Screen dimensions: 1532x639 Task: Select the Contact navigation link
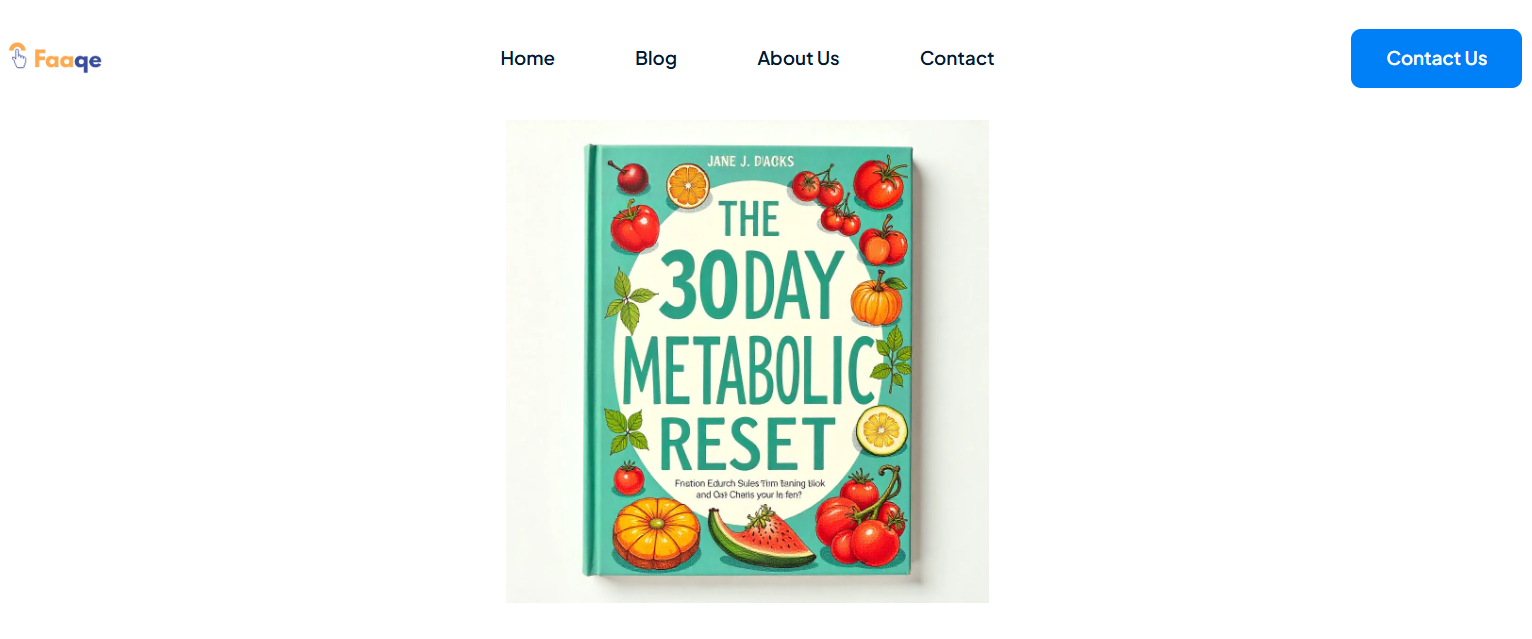pyautogui.click(x=957, y=58)
